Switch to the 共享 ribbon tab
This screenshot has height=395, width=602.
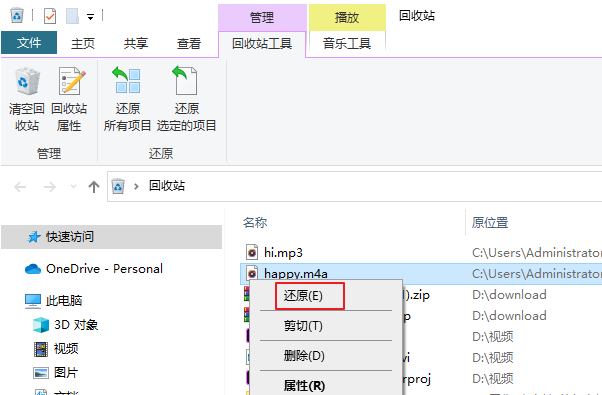tap(136, 43)
